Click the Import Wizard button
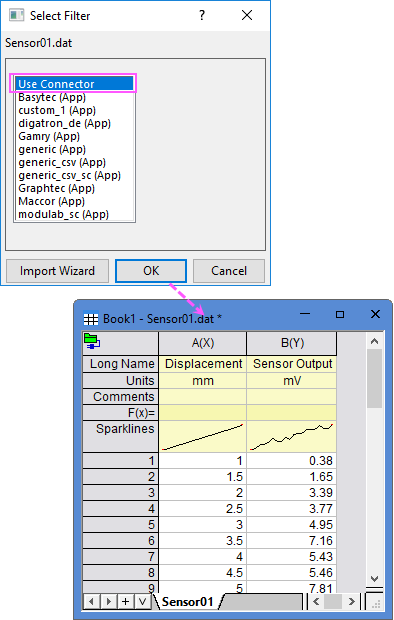The height and width of the screenshot is (620, 394). point(57,271)
